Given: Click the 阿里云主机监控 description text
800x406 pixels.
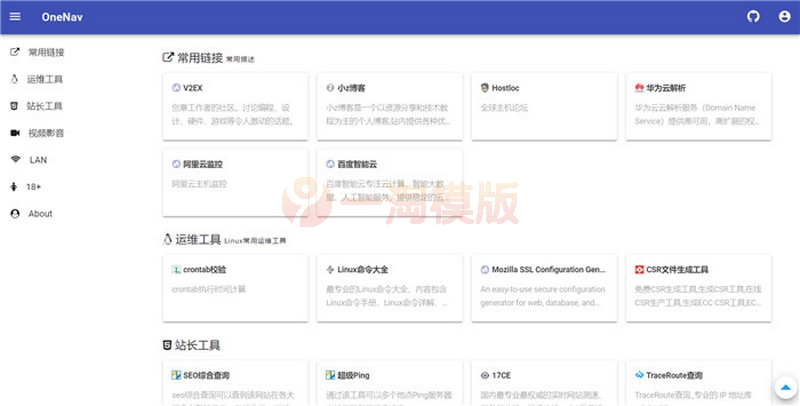Looking at the screenshot, I should pyautogui.click(x=199, y=184).
